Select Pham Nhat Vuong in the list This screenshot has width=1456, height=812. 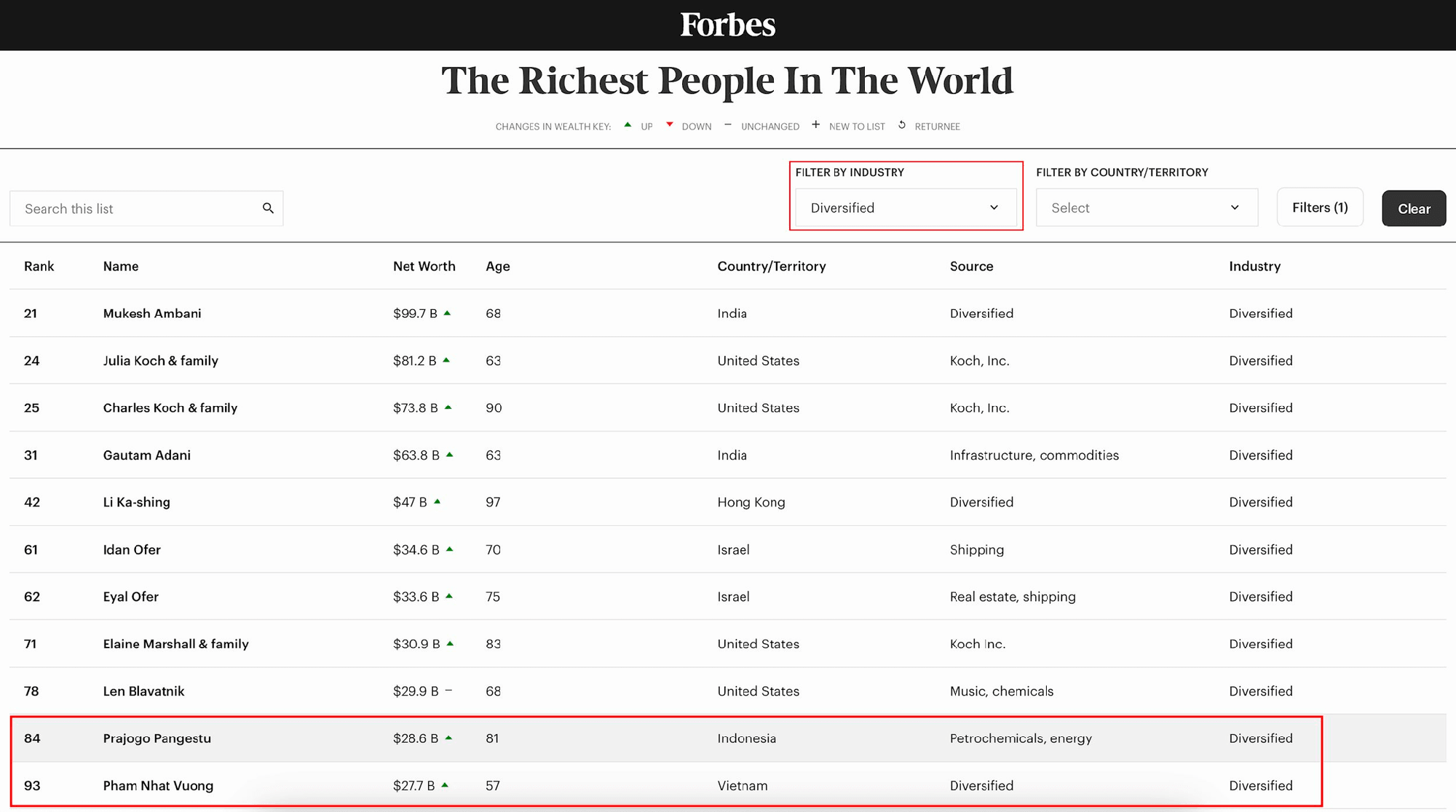[x=159, y=786]
